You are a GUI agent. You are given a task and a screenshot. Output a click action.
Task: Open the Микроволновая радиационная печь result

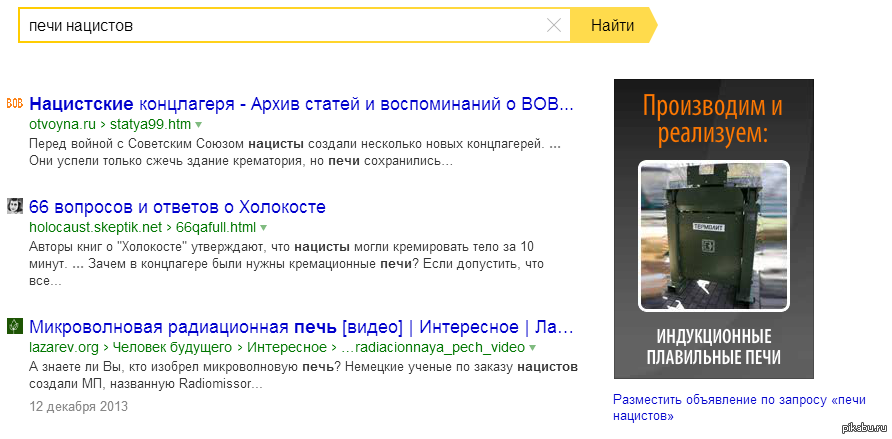tap(302, 327)
